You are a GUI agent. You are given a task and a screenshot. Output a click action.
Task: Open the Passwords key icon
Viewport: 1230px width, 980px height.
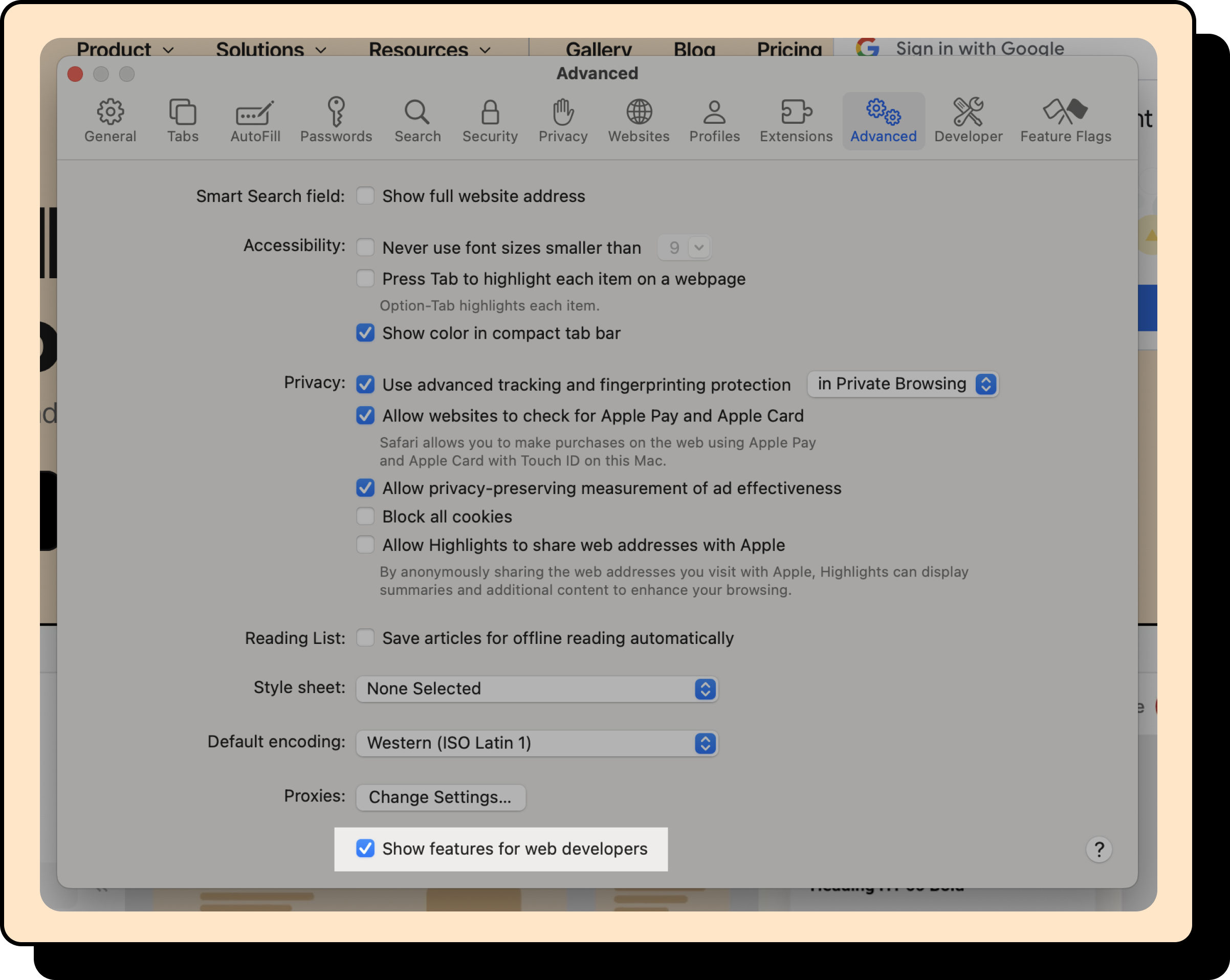pyautogui.click(x=336, y=112)
